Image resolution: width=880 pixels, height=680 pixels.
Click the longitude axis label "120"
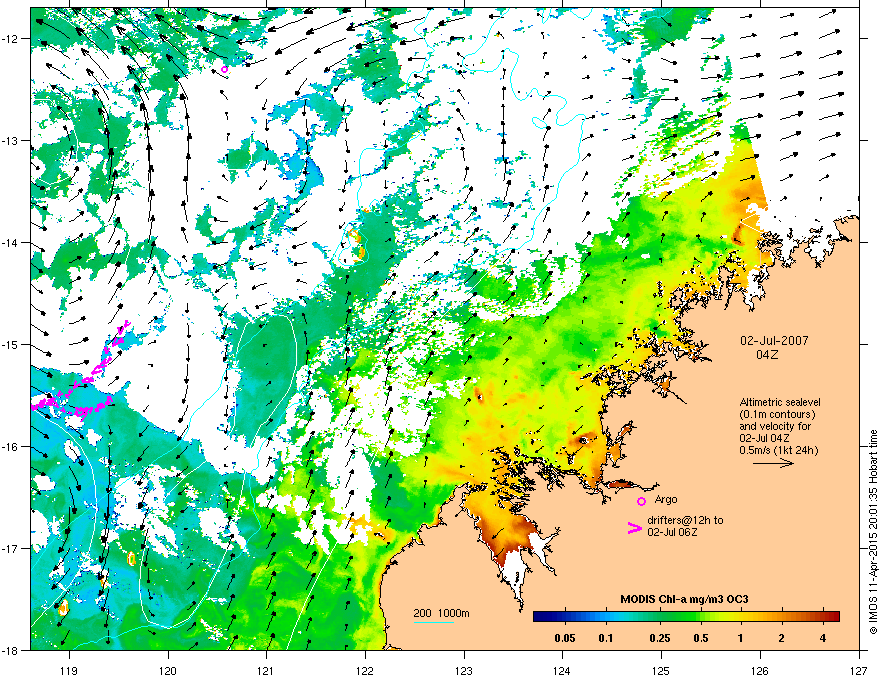click(x=168, y=670)
